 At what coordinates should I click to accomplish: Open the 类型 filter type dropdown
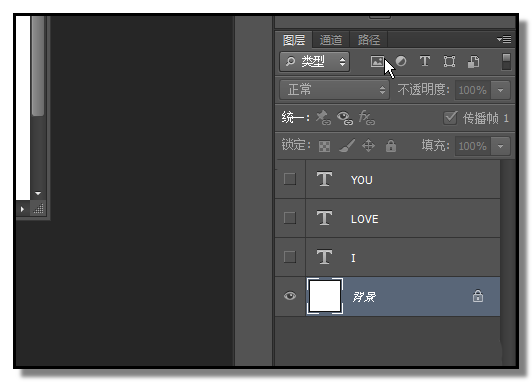pyautogui.click(x=315, y=62)
